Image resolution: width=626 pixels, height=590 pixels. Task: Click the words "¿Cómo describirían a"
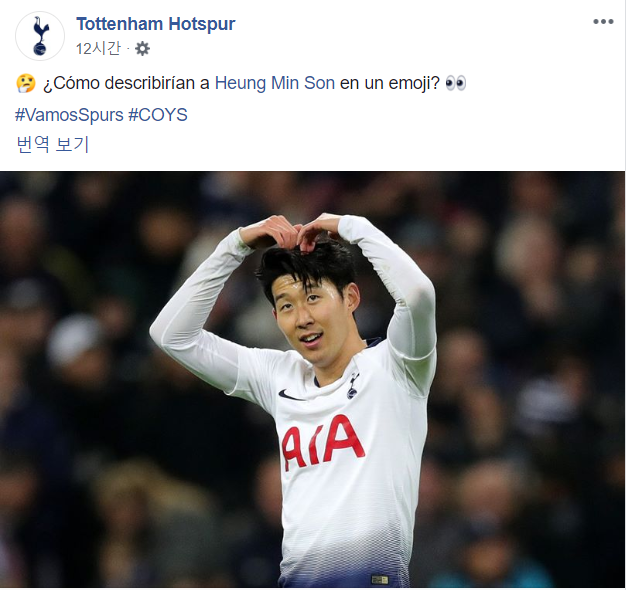click(126, 83)
